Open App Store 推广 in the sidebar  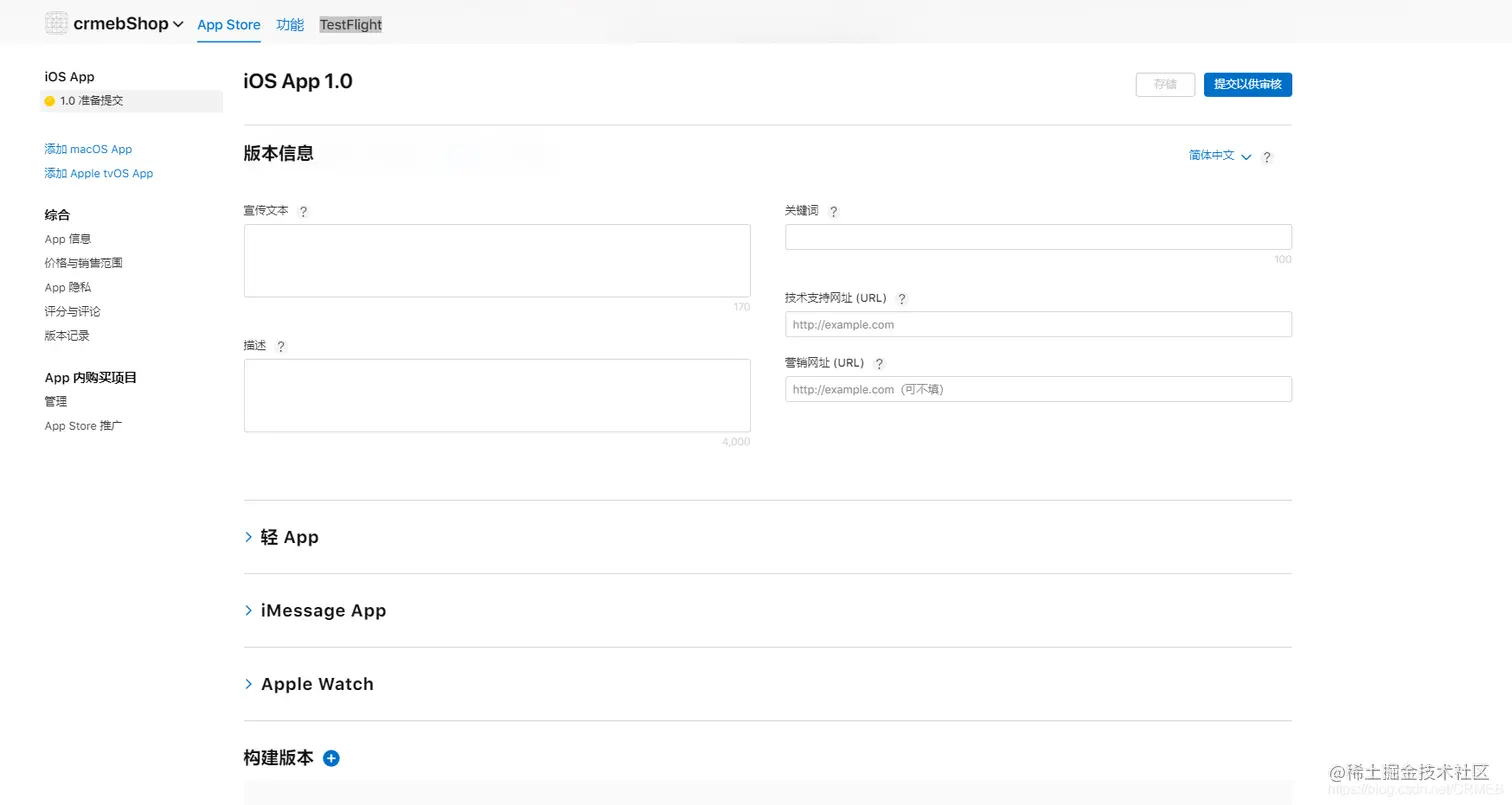pyautogui.click(x=83, y=426)
